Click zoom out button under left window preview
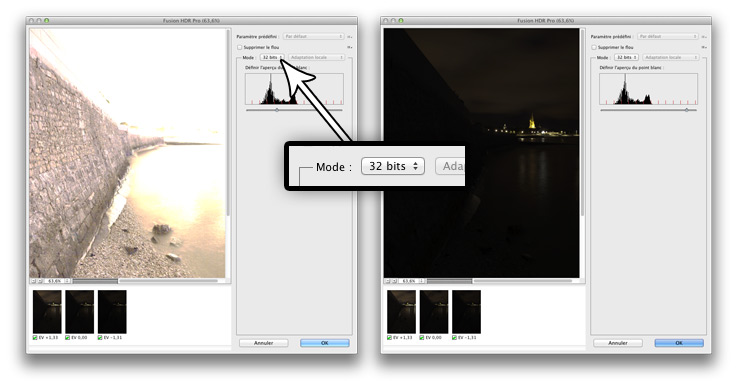This screenshot has height=381, width=740. (x=33, y=281)
